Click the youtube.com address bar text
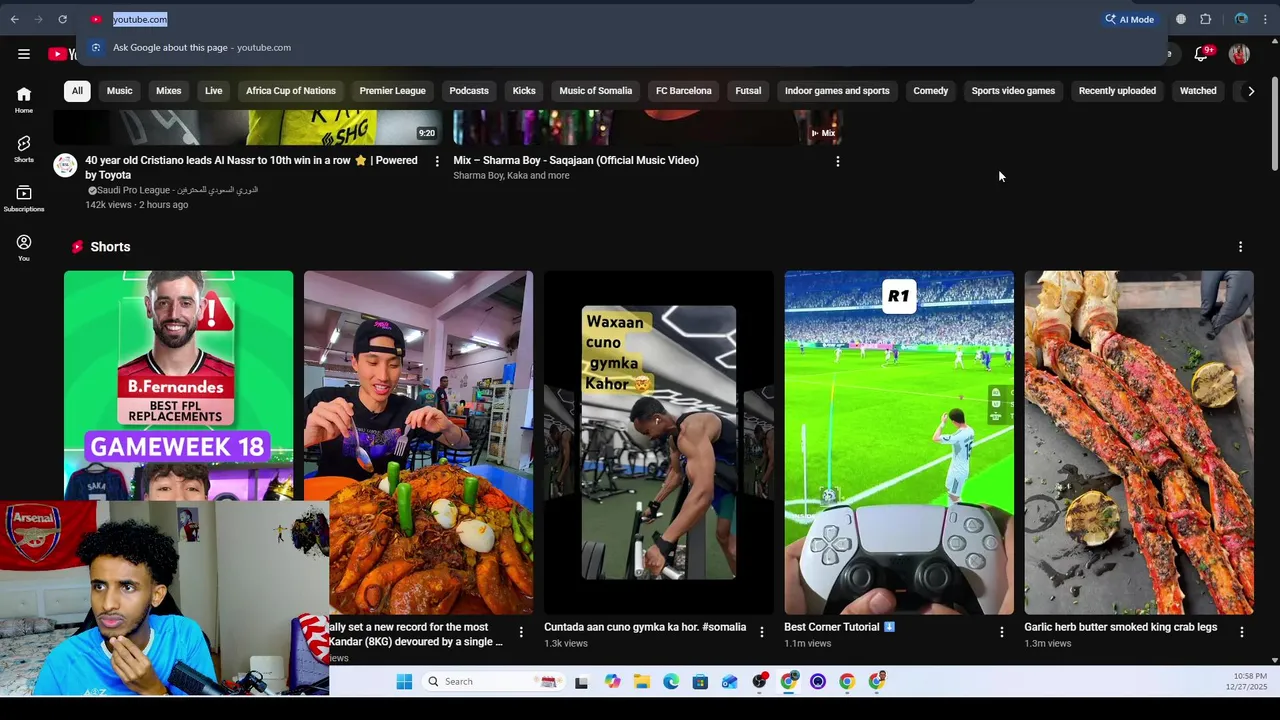1280x720 pixels. pyautogui.click(x=140, y=19)
